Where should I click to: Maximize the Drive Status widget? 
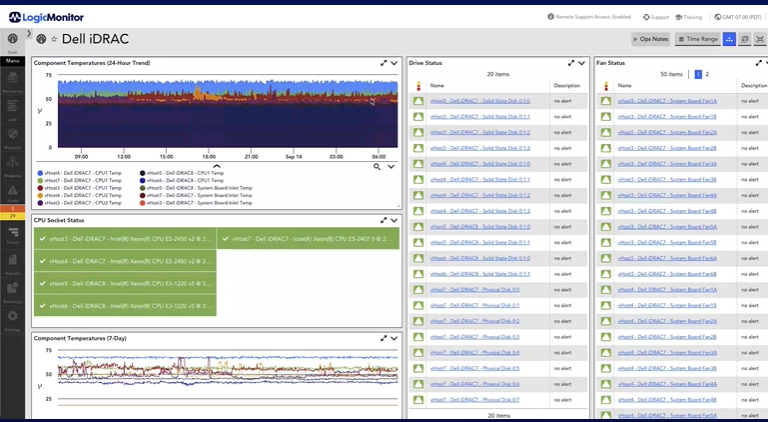pyautogui.click(x=570, y=63)
